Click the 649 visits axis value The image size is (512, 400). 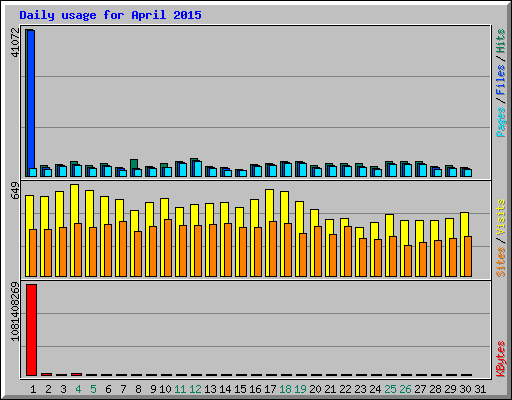coord(15,191)
